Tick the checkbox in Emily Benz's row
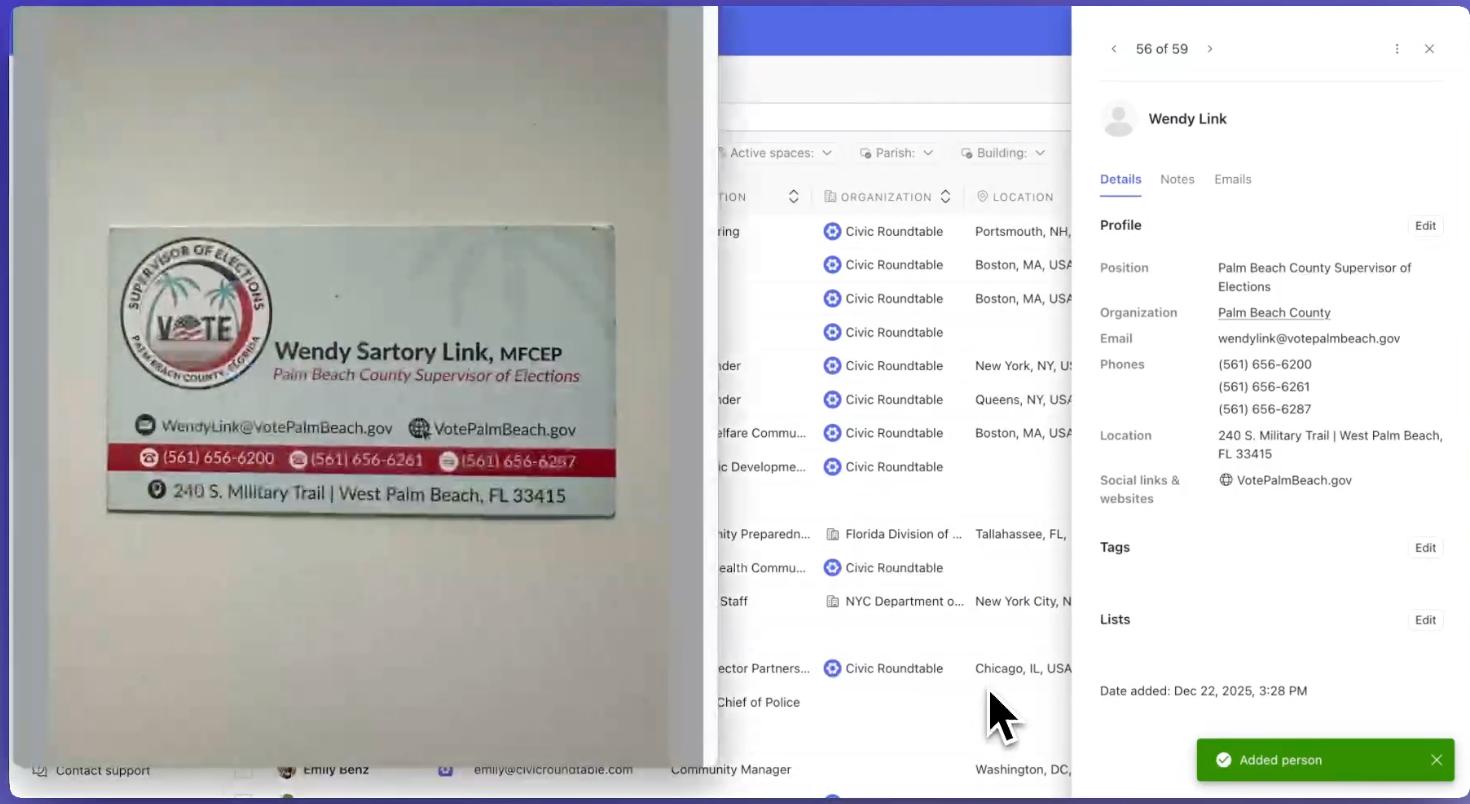 pos(243,770)
